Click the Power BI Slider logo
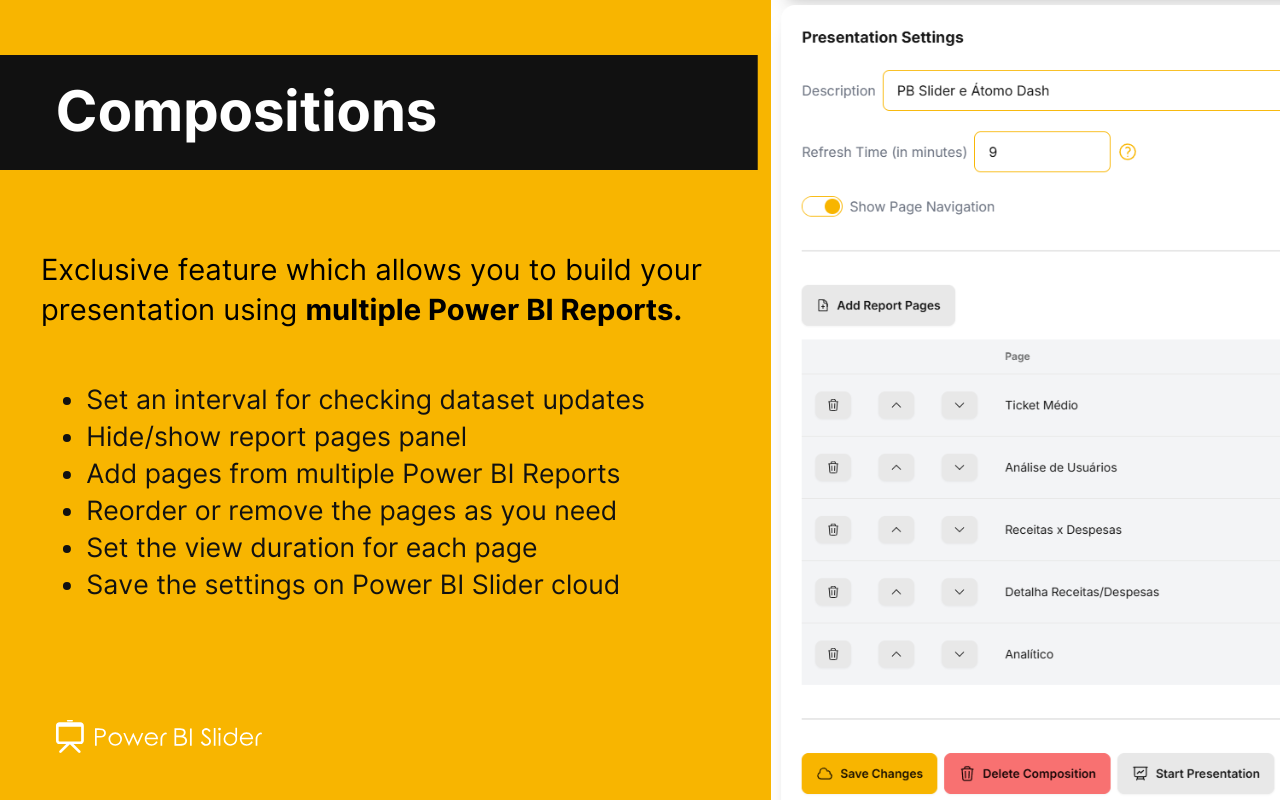 158,736
